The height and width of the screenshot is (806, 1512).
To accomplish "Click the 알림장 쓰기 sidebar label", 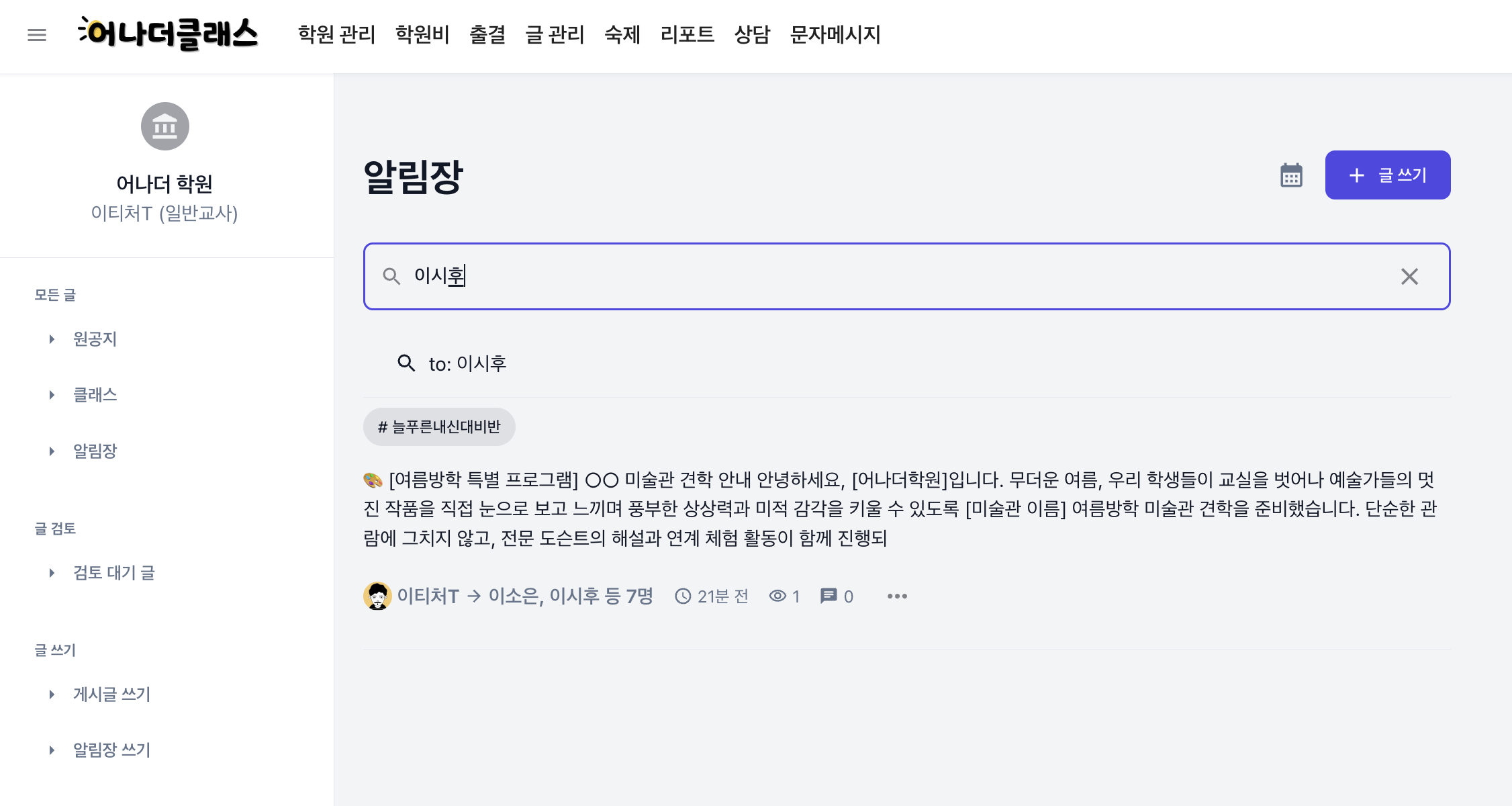I will tap(112, 750).
